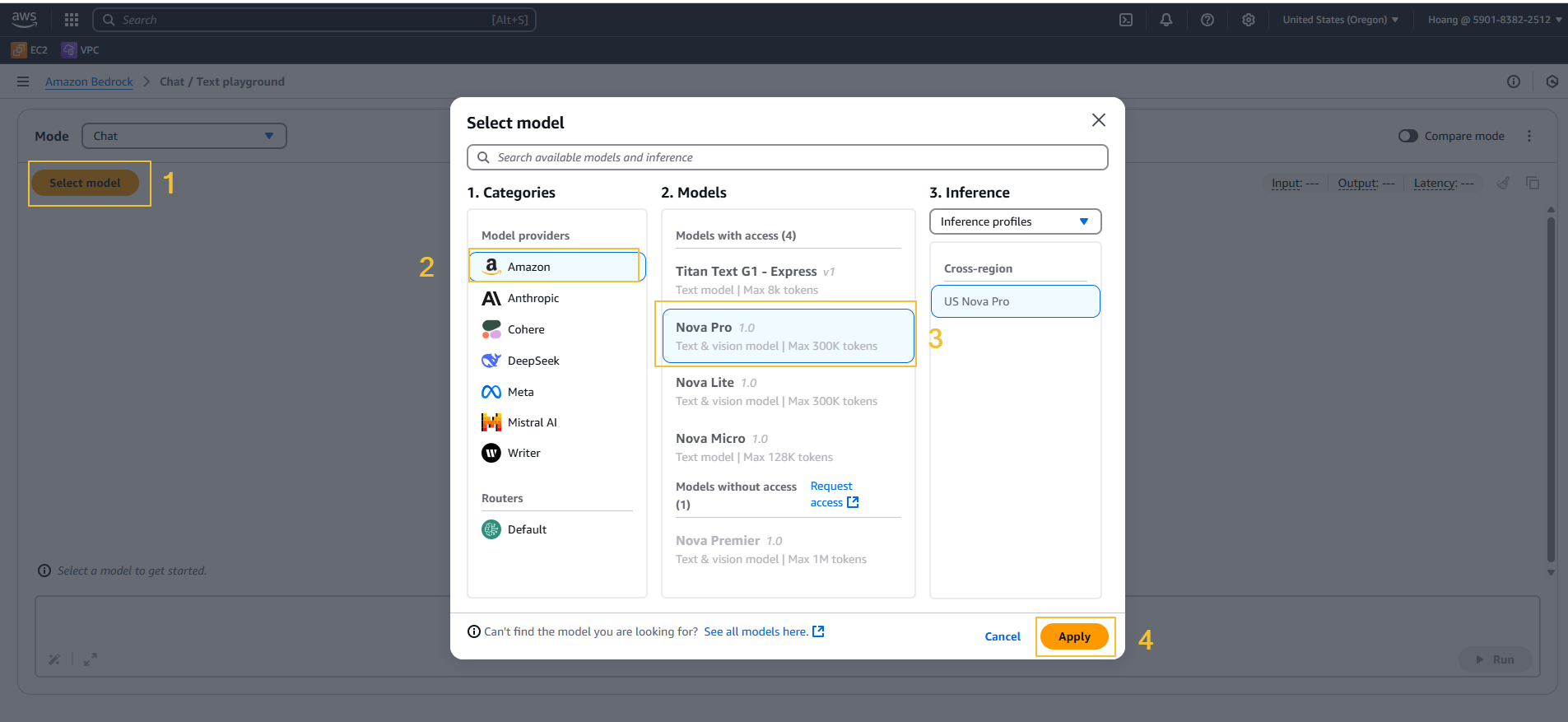
Task: Click the Select model button
Action: [85, 183]
